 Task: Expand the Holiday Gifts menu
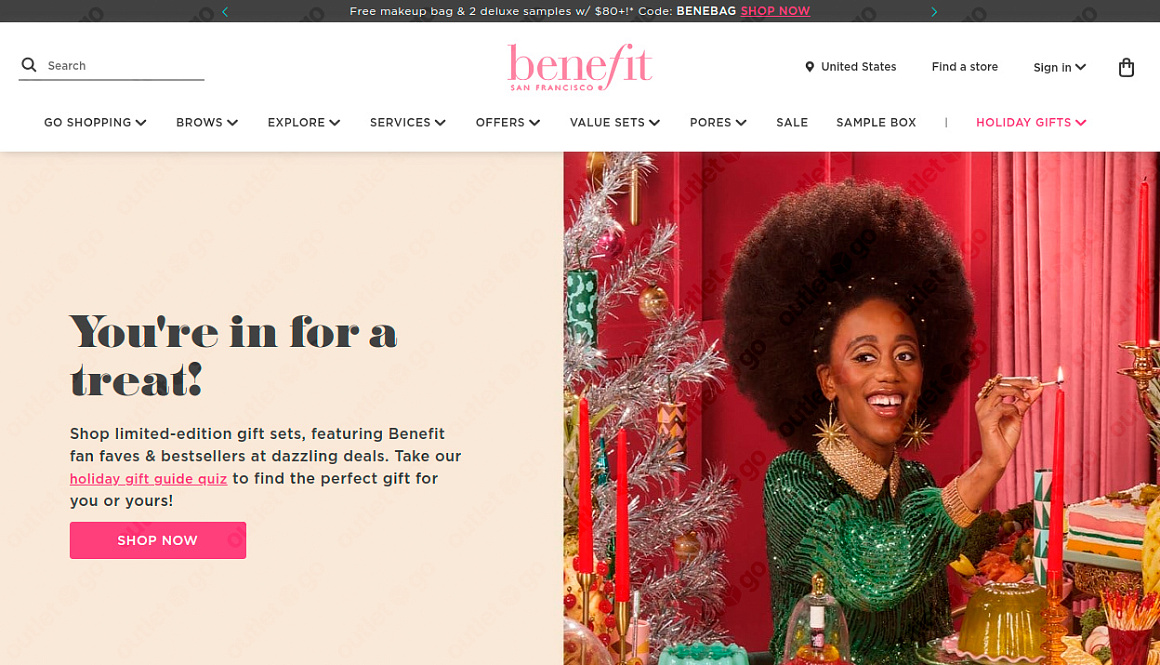(1031, 123)
